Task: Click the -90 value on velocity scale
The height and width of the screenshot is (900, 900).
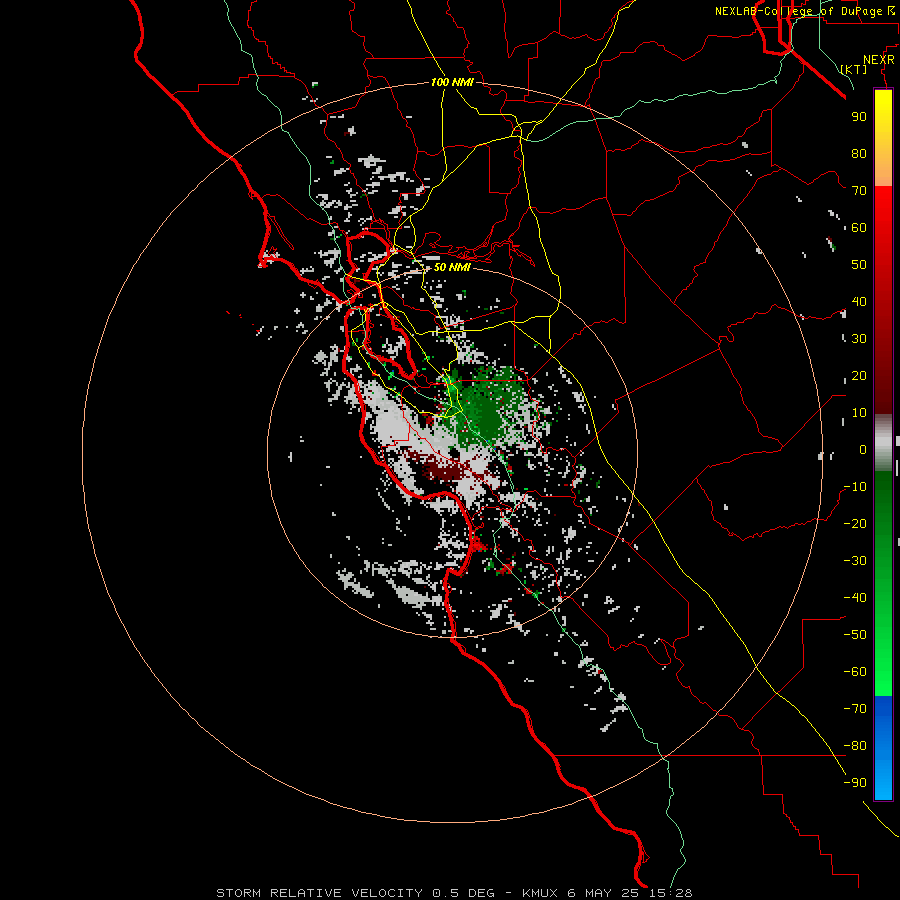Action: coord(855,782)
